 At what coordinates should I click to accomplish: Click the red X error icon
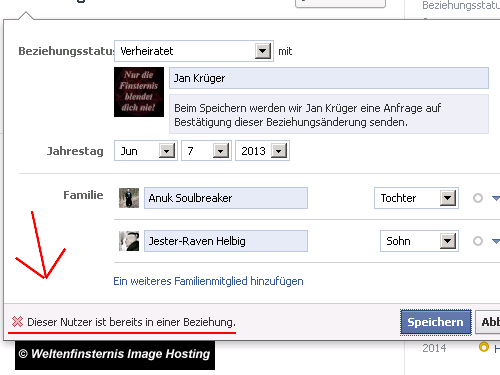[x=17, y=322]
